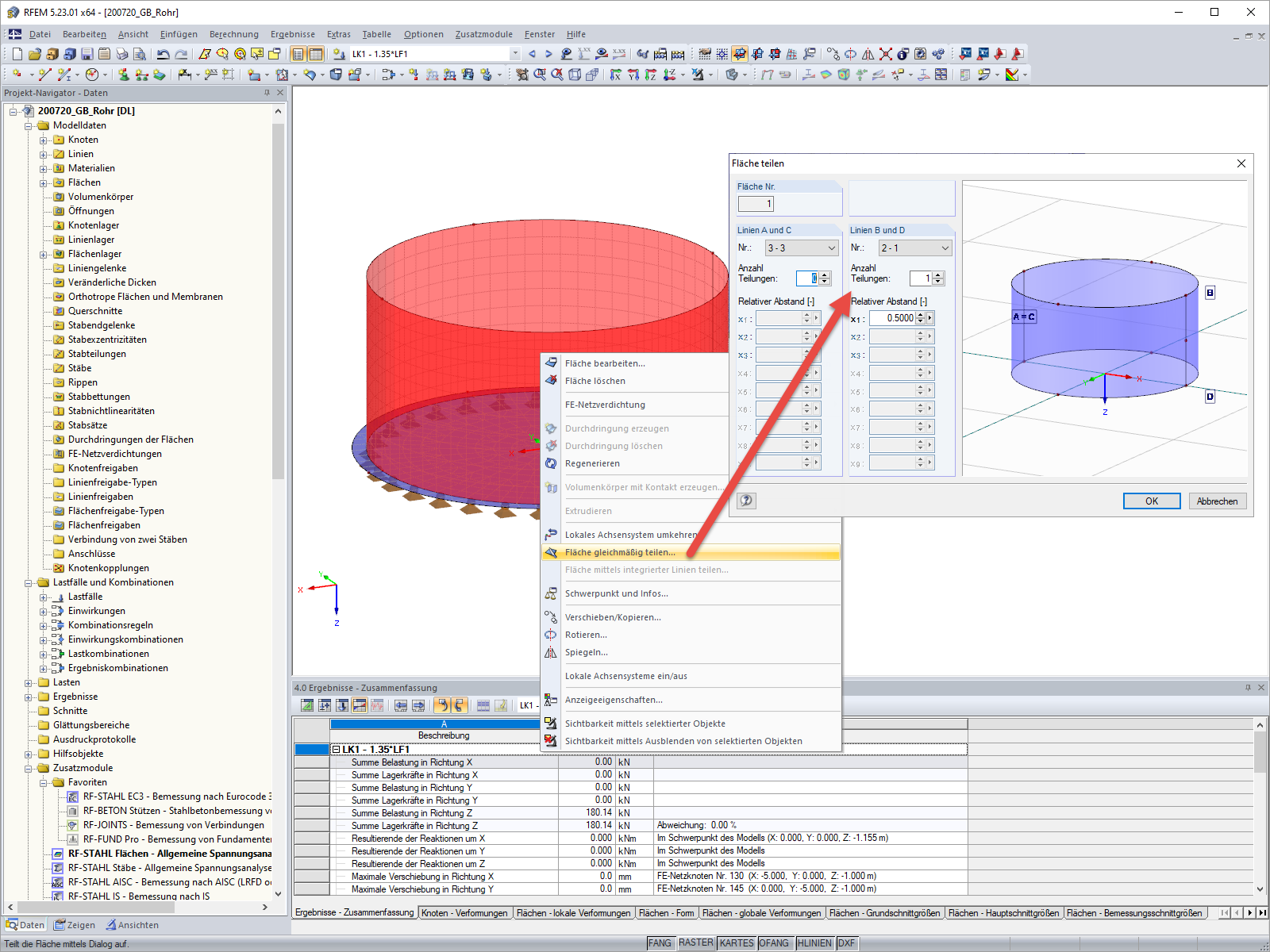
Task: Click Abbrechen in Fläche teilen dialog
Action: (x=1218, y=501)
